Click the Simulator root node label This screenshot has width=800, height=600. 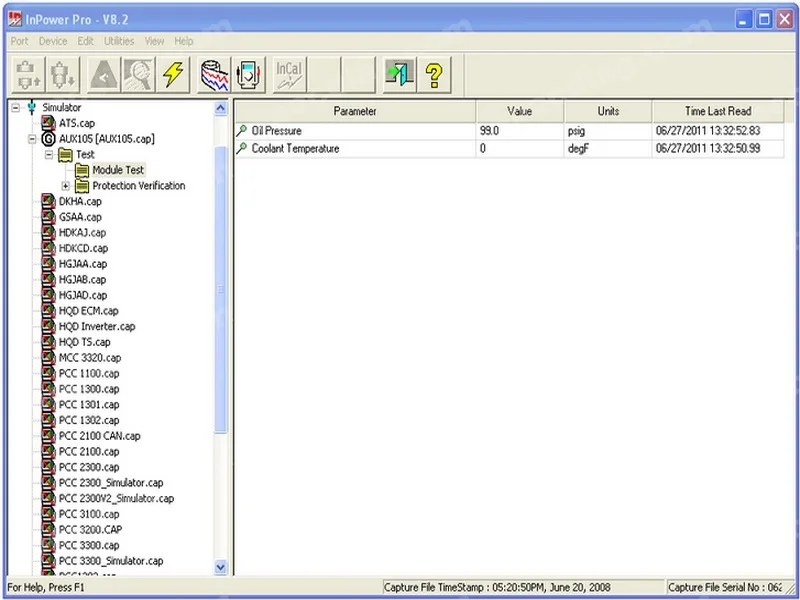62,108
